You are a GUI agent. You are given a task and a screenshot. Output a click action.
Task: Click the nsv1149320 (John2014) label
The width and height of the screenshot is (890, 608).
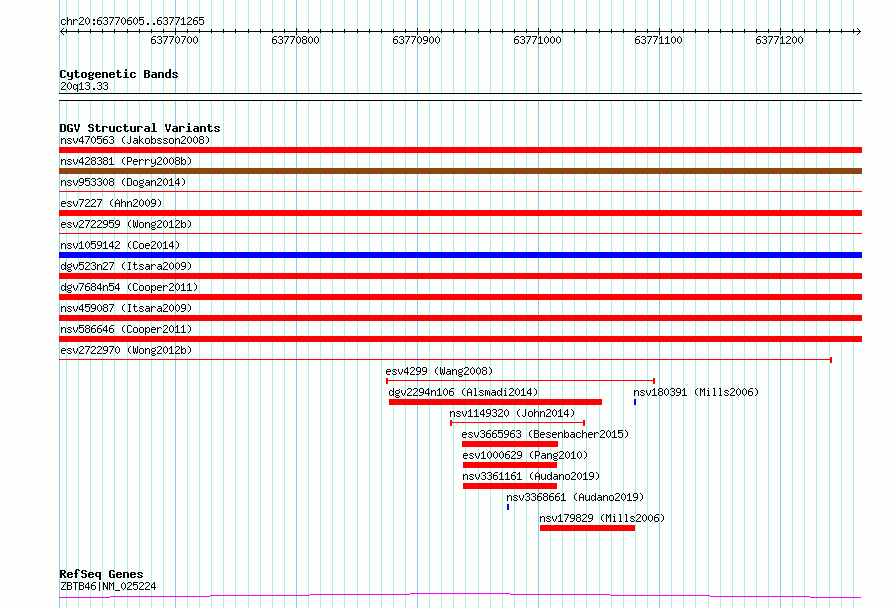(x=512, y=413)
